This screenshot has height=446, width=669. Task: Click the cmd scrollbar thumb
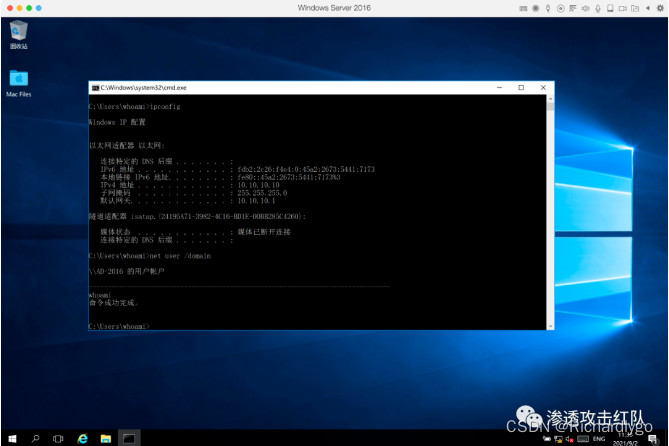click(x=550, y=106)
